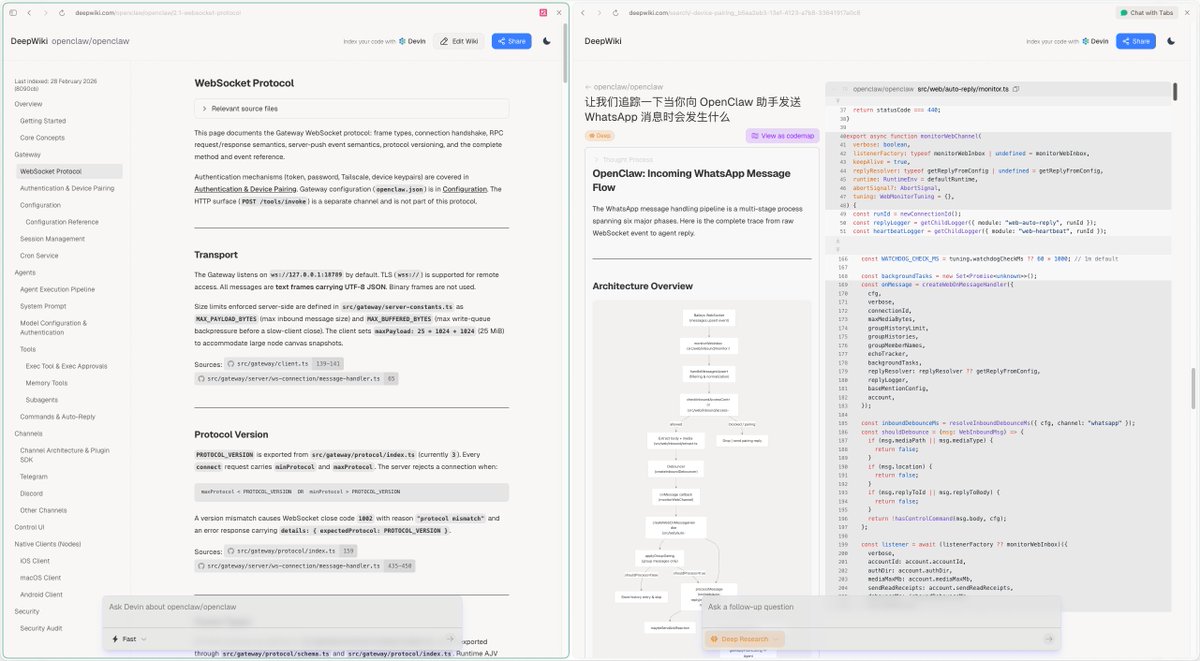Image resolution: width=1200 pixels, height=661 pixels.
Task: Toggle sidebar icon in left browser window
Action: tap(12, 12)
